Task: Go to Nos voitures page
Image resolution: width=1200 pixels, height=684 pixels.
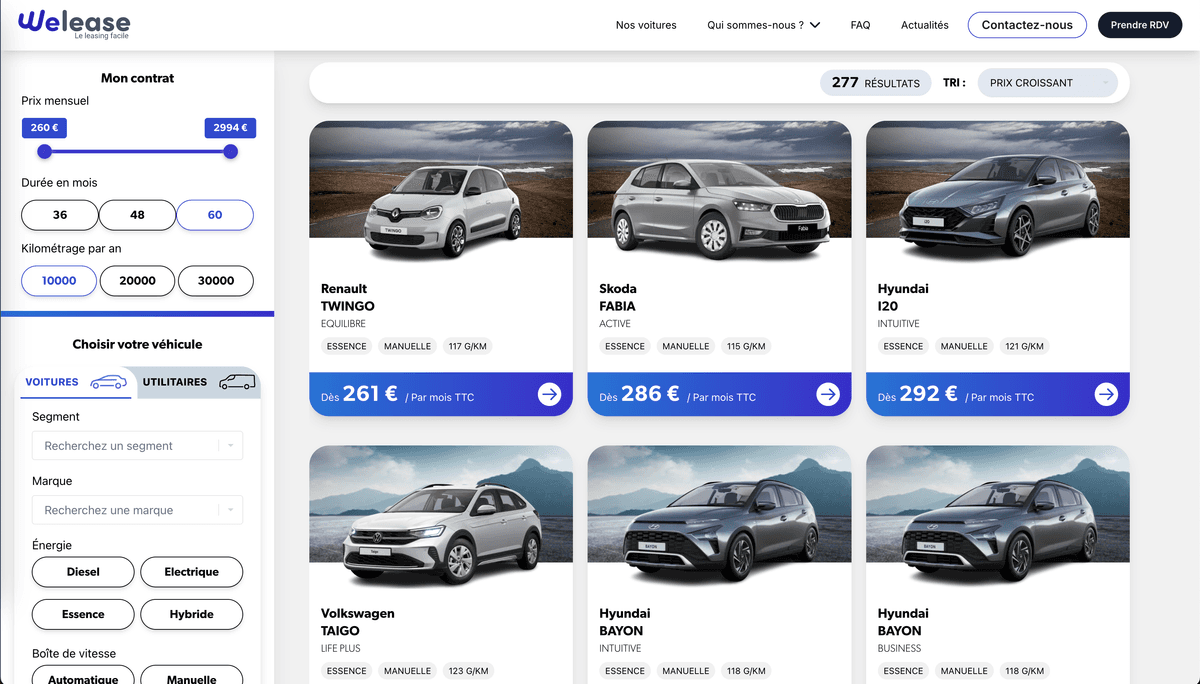Action: tap(646, 25)
